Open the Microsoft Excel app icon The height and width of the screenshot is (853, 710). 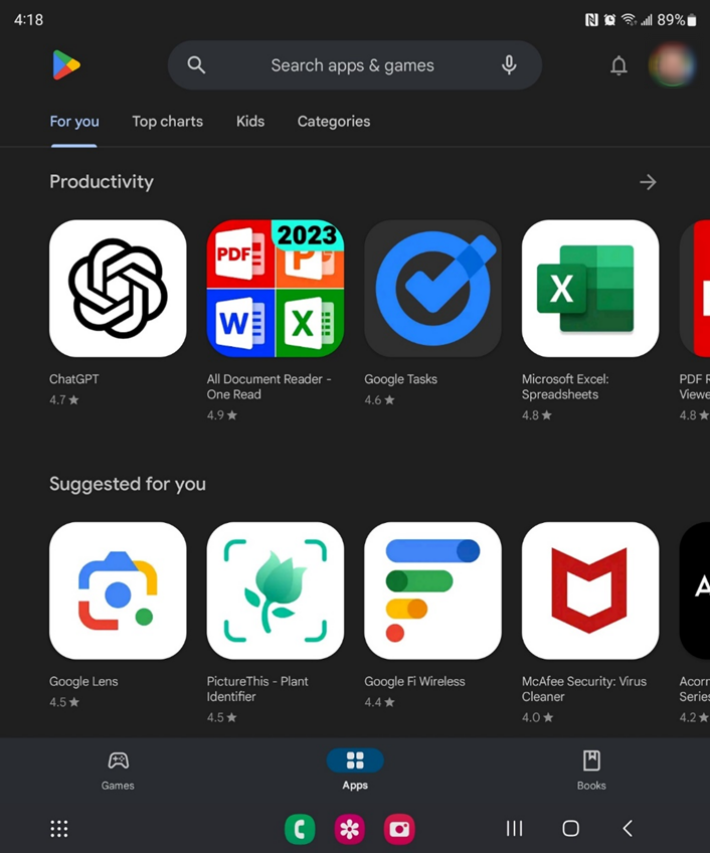[x=590, y=288]
